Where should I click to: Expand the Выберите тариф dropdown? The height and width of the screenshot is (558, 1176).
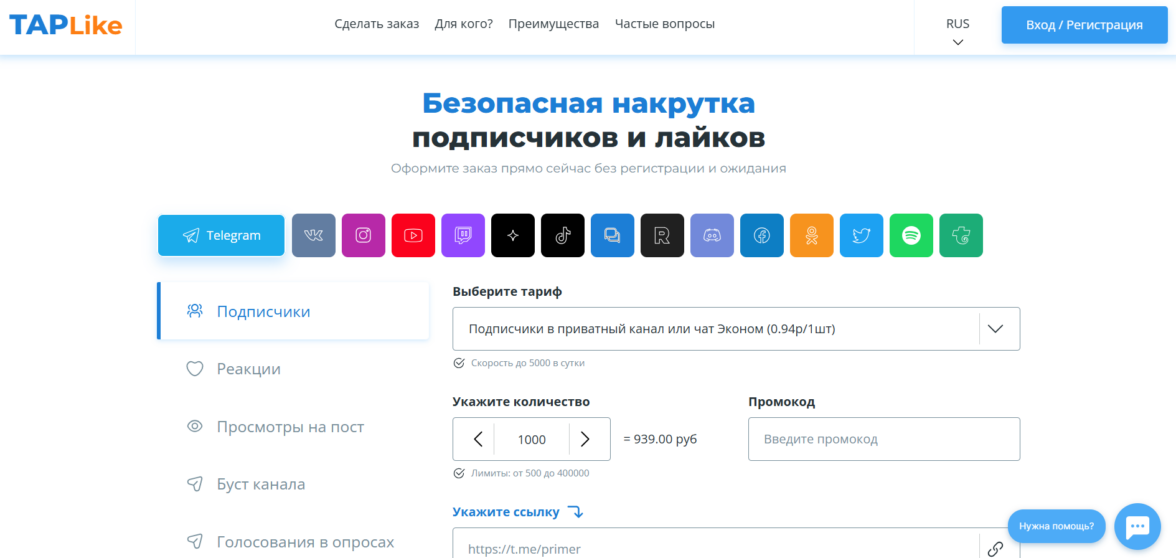tap(736, 328)
